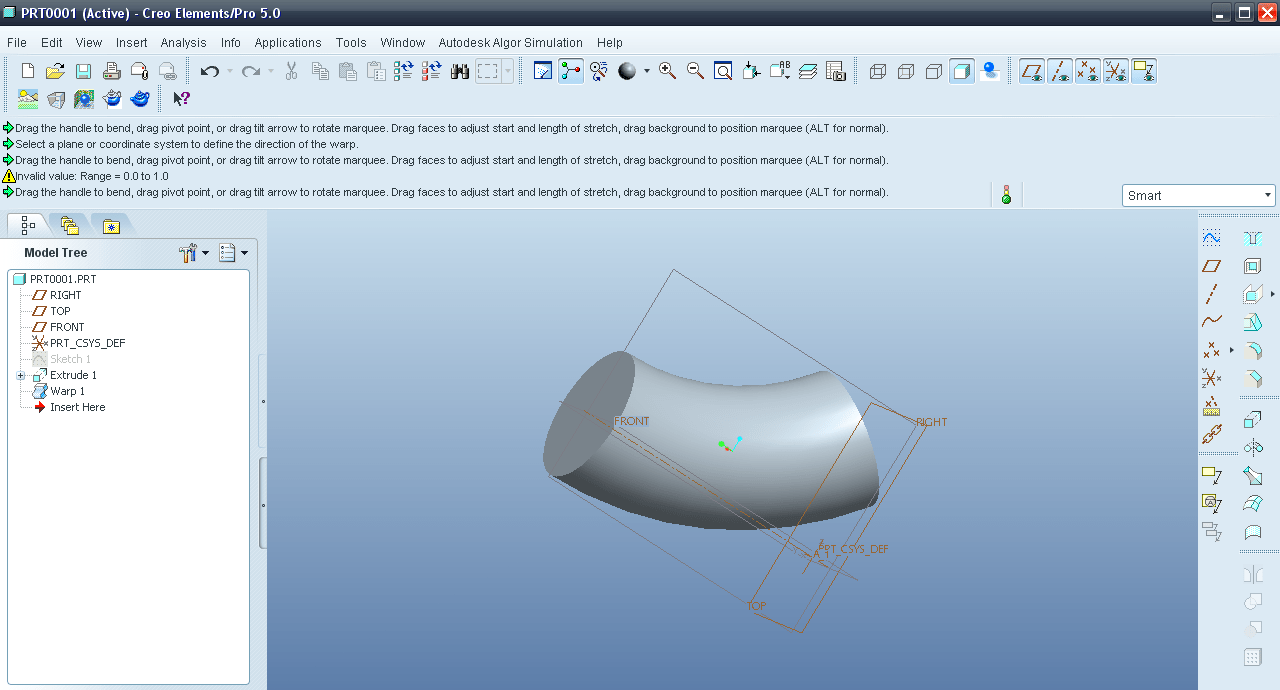The height and width of the screenshot is (690, 1280).
Task: Toggle Enhanced Realism sphere icon
Action: [x=990, y=71]
